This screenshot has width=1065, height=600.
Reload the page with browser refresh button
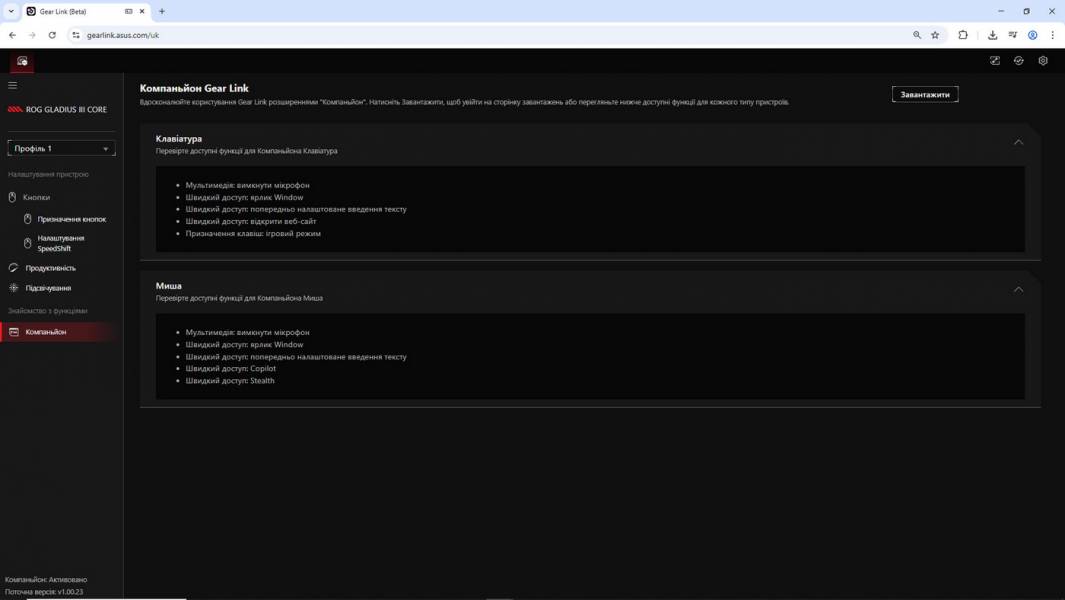click(52, 35)
